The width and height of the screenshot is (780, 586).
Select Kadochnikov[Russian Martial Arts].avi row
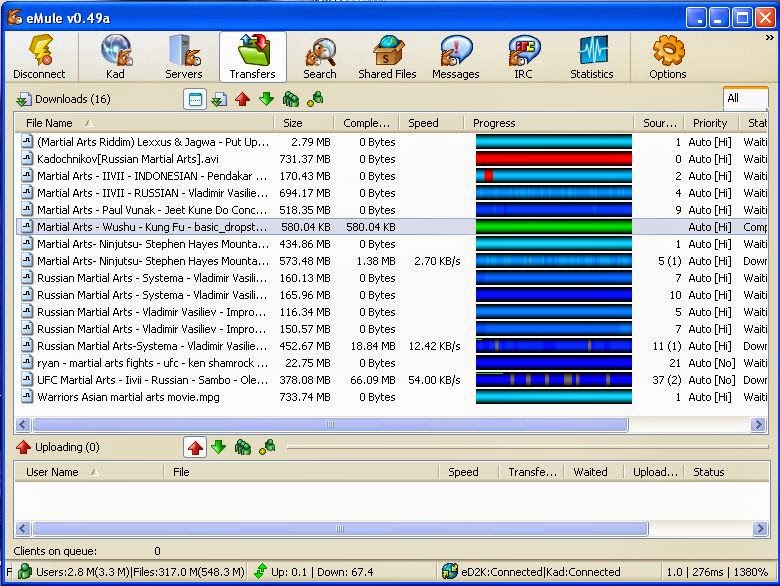coord(391,159)
